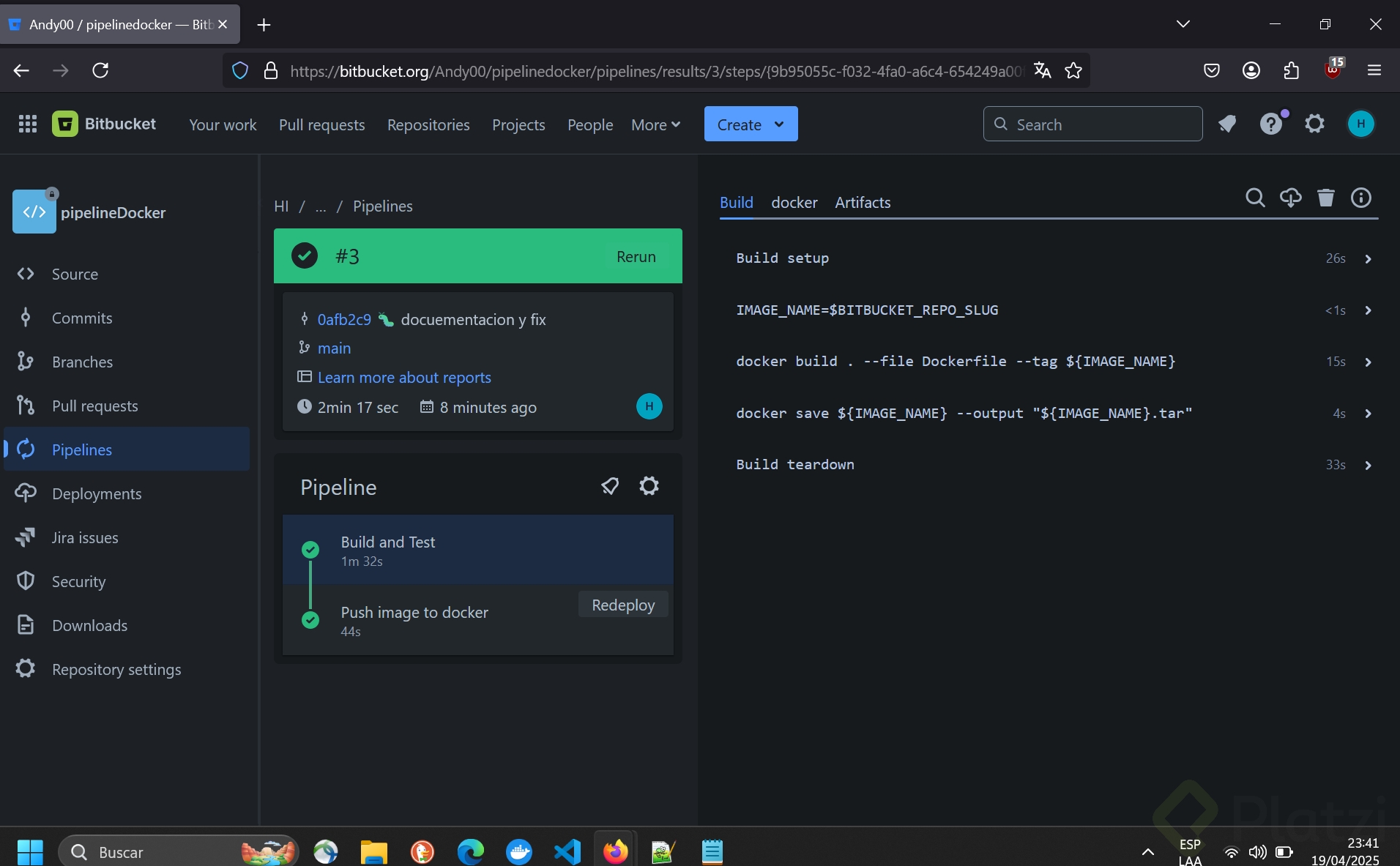Click the Bitbucket Search field
Screen dimensions: 1400x866
click(1092, 124)
